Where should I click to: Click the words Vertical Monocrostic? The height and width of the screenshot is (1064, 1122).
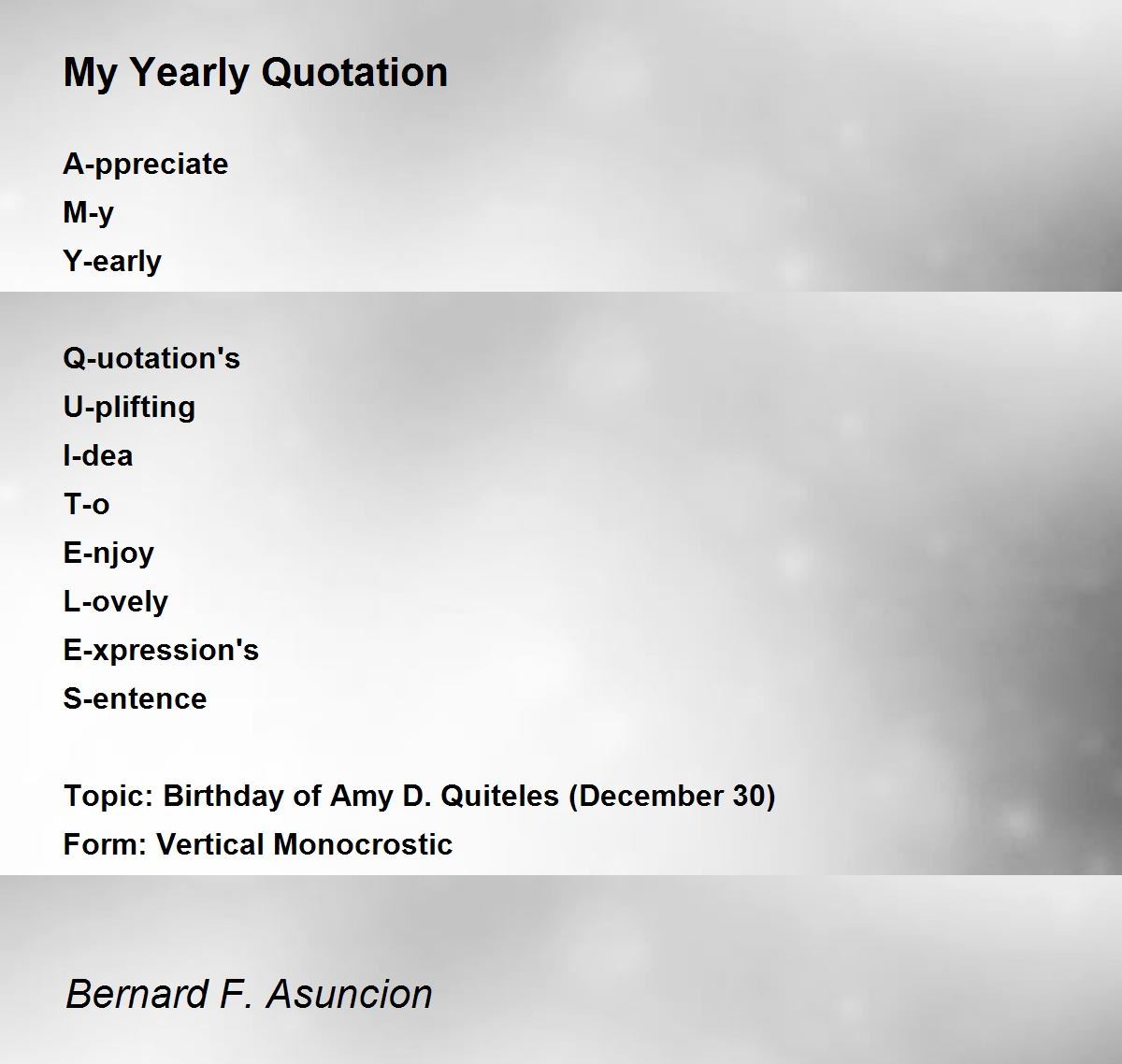click(305, 844)
